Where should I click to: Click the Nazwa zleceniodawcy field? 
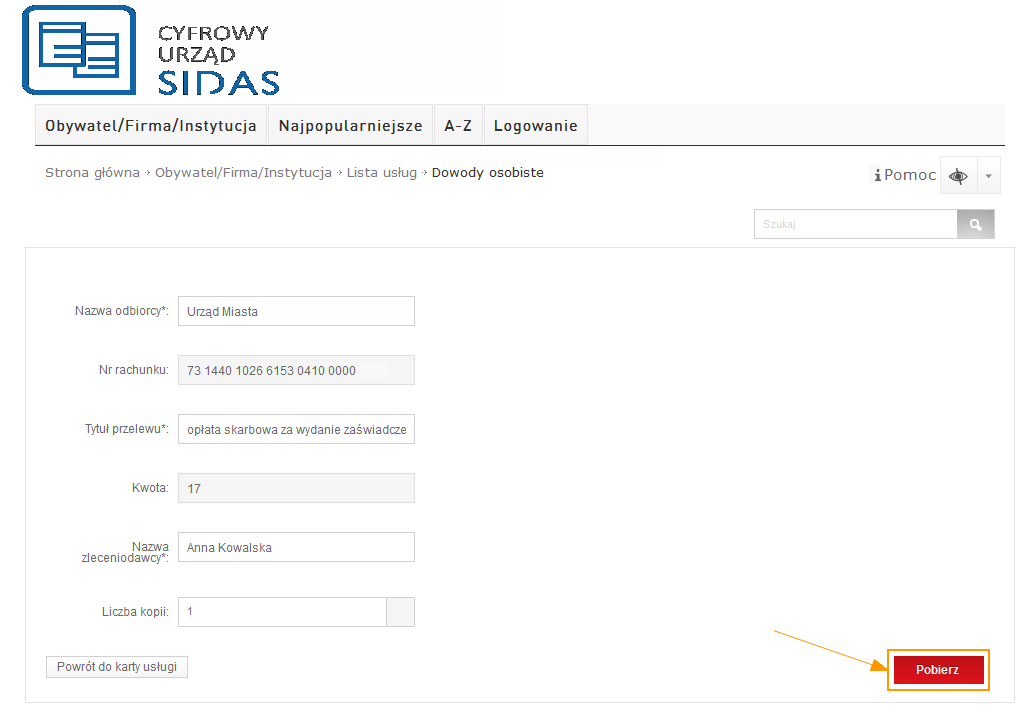tap(296, 547)
